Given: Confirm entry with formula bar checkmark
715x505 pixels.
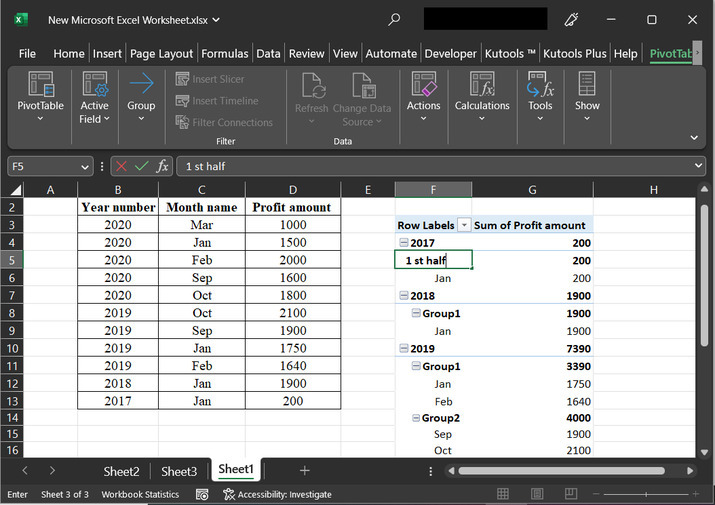Looking at the screenshot, I should click(x=141, y=166).
